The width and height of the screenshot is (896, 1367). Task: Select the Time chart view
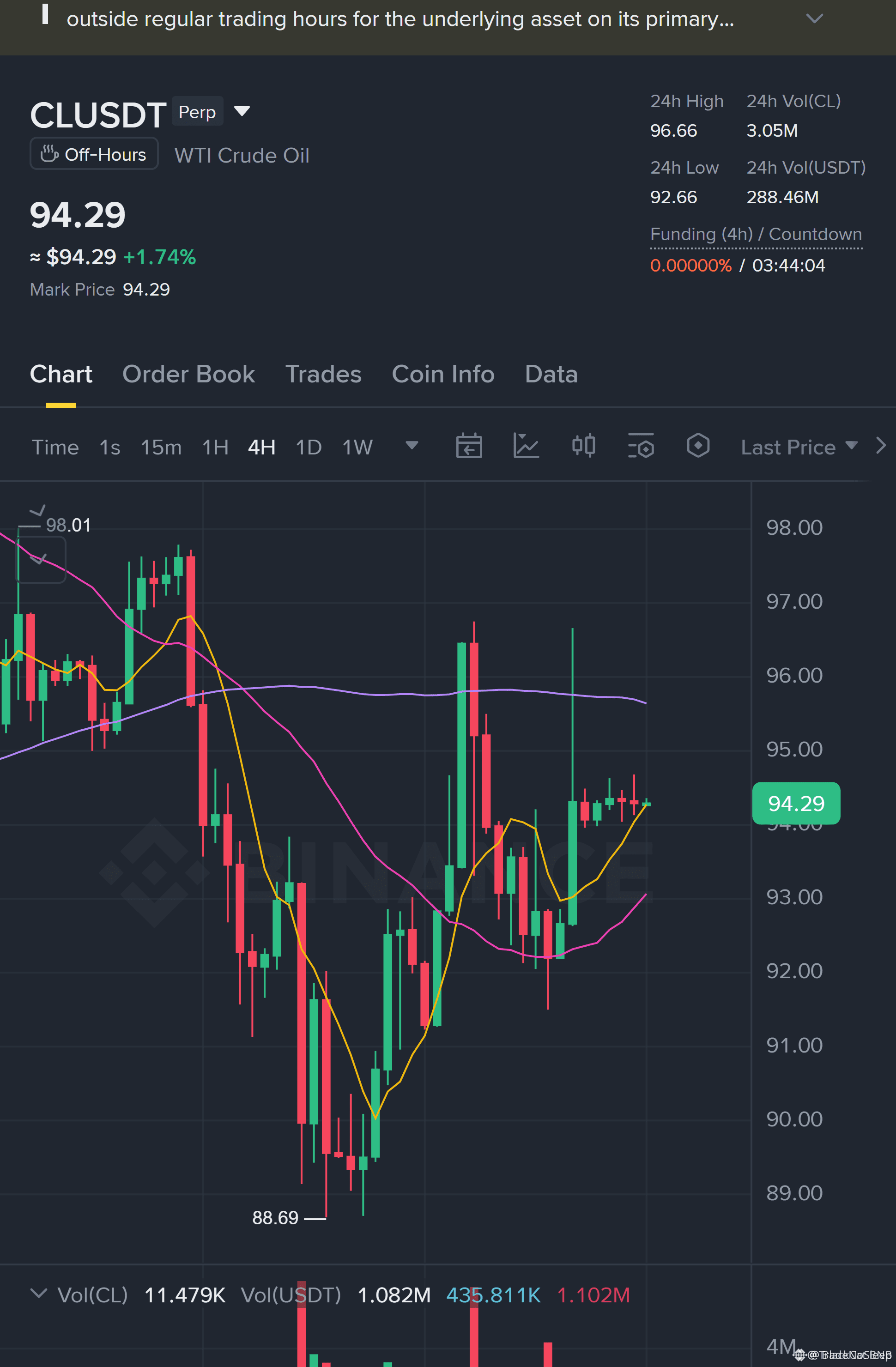tap(55, 447)
